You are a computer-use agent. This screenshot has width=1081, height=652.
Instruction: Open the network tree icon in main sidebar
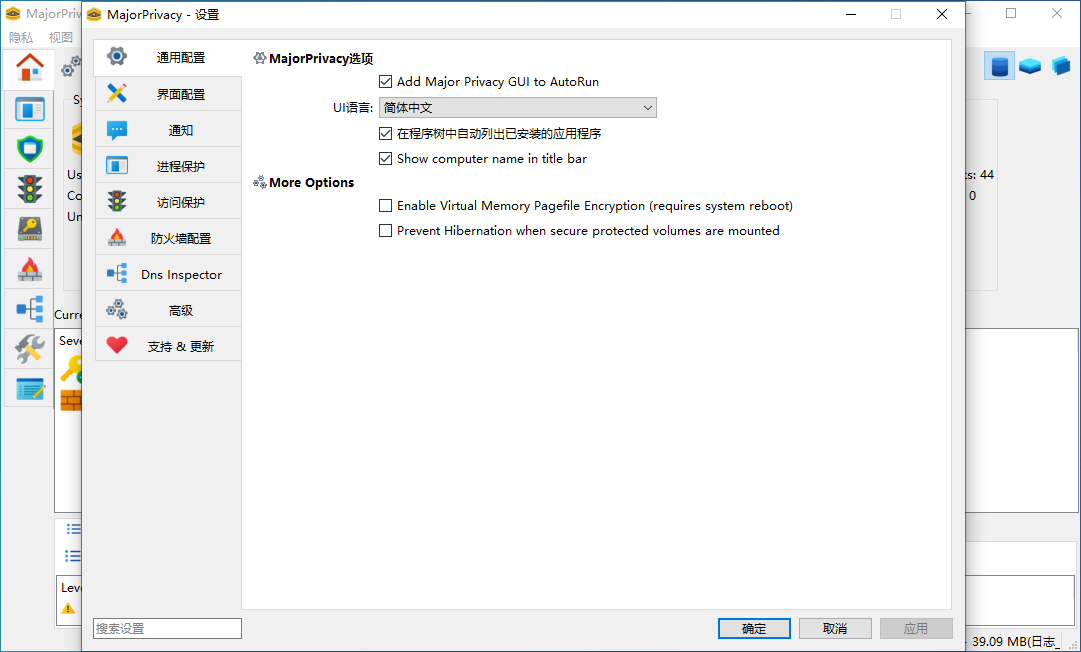click(x=29, y=309)
